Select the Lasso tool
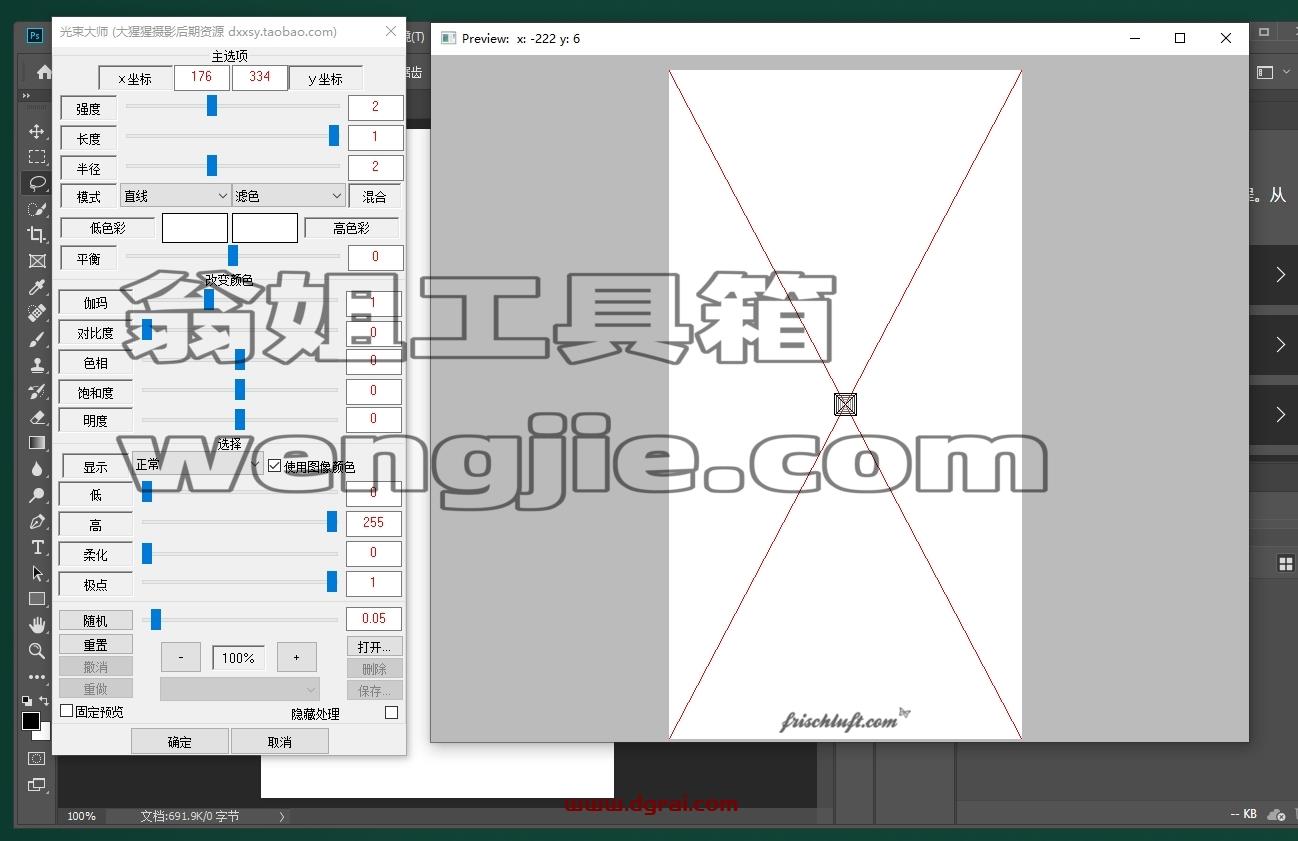The image size is (1298, 841). [37, 183]
